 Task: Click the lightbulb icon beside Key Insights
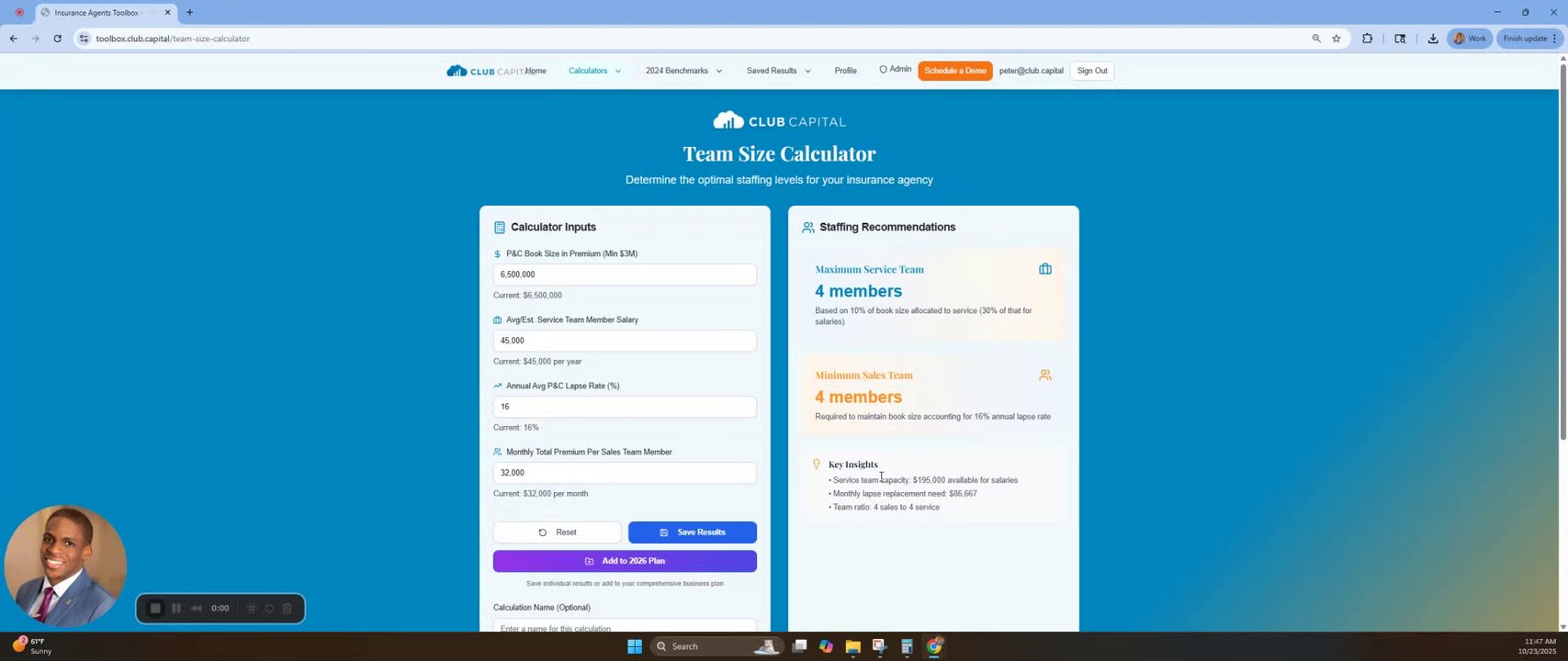tap(816, 465)
